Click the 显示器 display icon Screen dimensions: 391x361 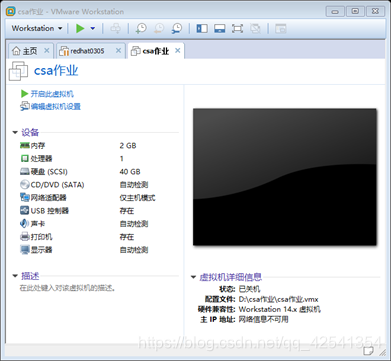(x=25, y=250)
